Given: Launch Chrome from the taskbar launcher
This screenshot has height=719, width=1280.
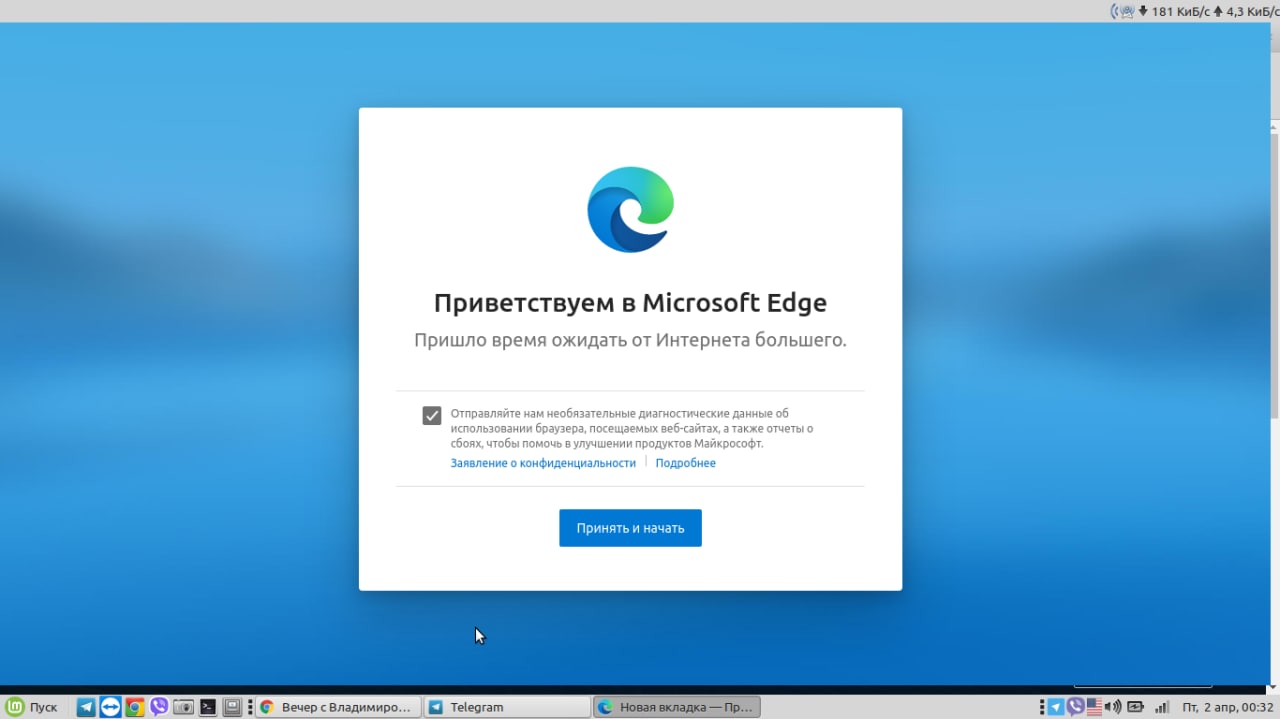Looking at the screenshot, I should point(135,707).
